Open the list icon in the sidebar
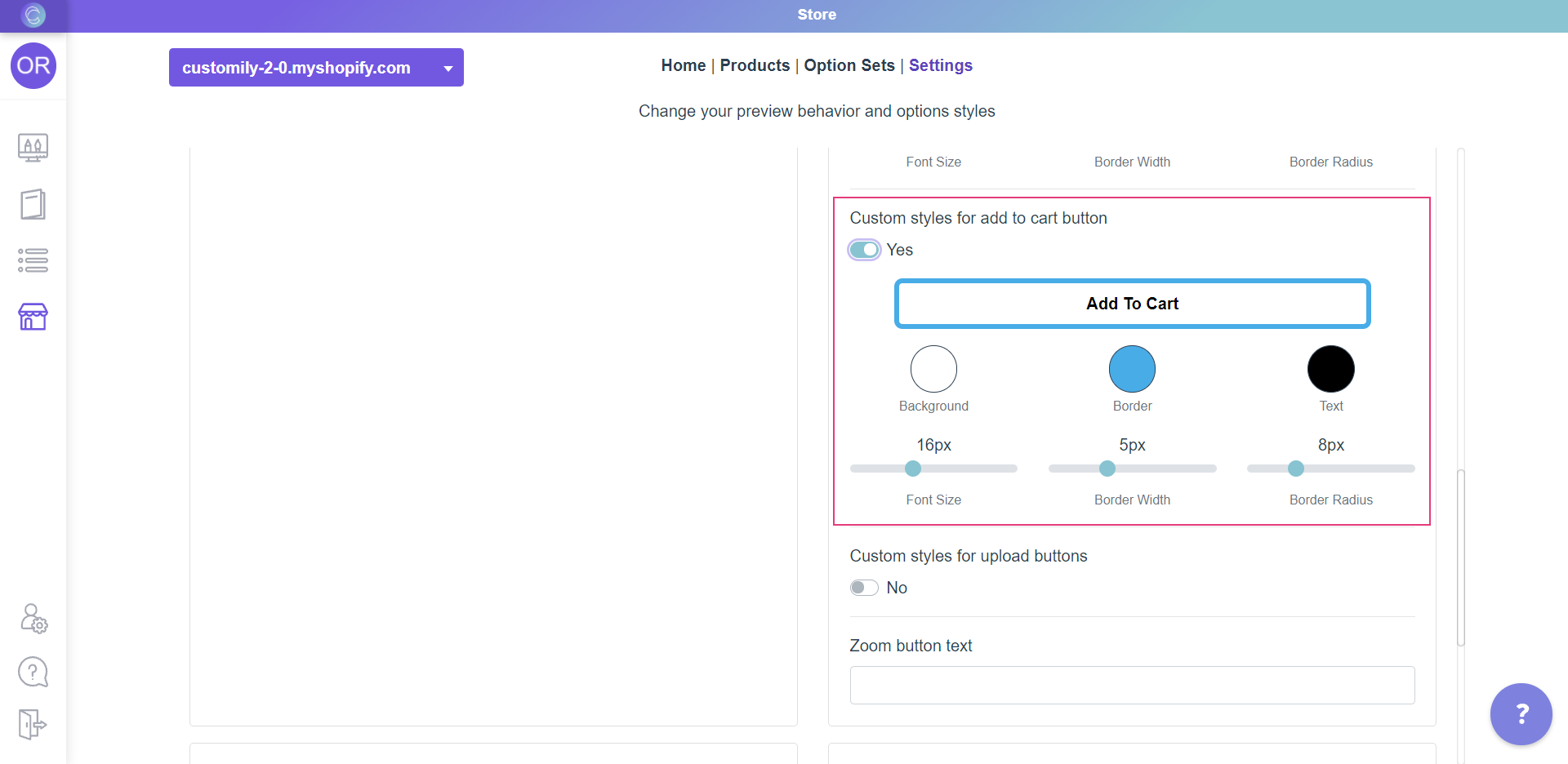 (x=33, y=260)
